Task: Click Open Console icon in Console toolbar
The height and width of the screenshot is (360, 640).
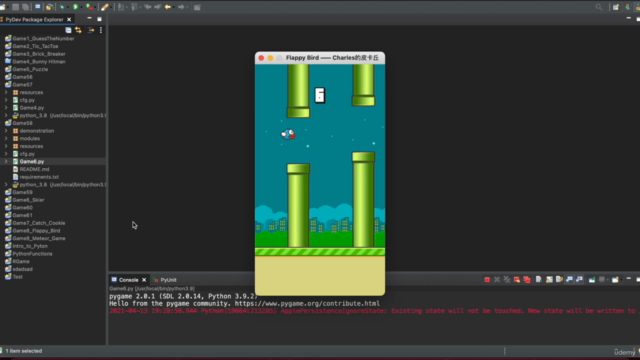Action: pos(615,280)
